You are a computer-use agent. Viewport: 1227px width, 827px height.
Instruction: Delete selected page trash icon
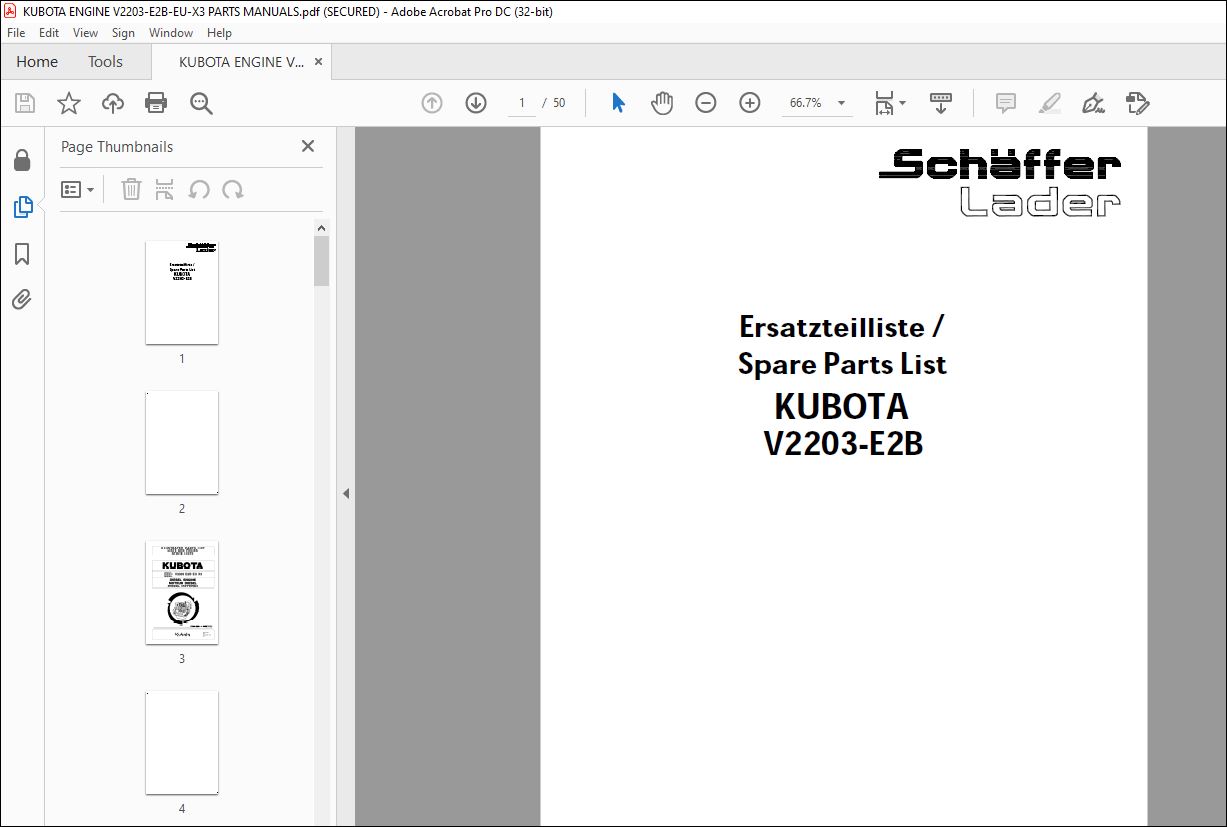tap(131, 189)
